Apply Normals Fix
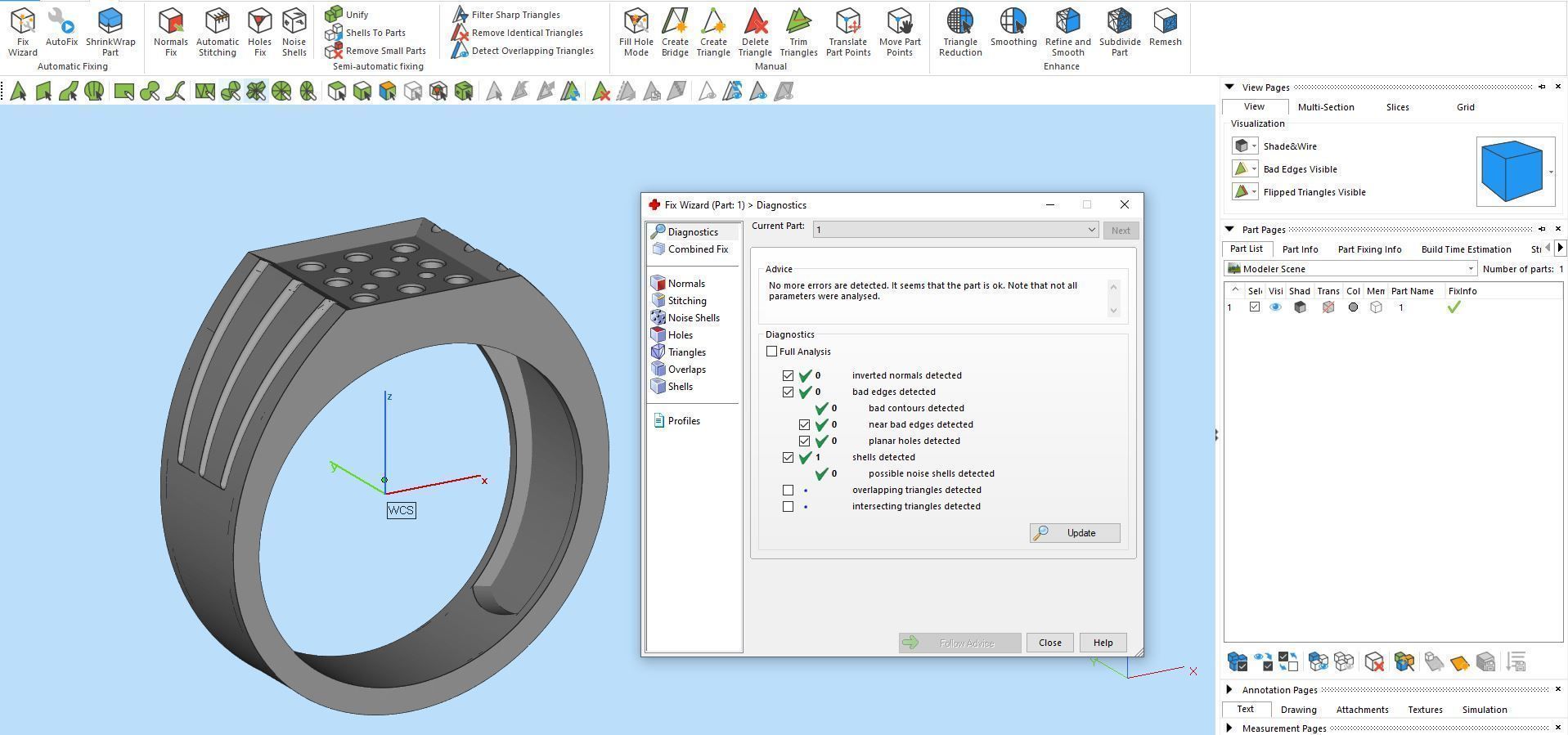The height and width of the screenshot is (735, 1568). point(171,33)
